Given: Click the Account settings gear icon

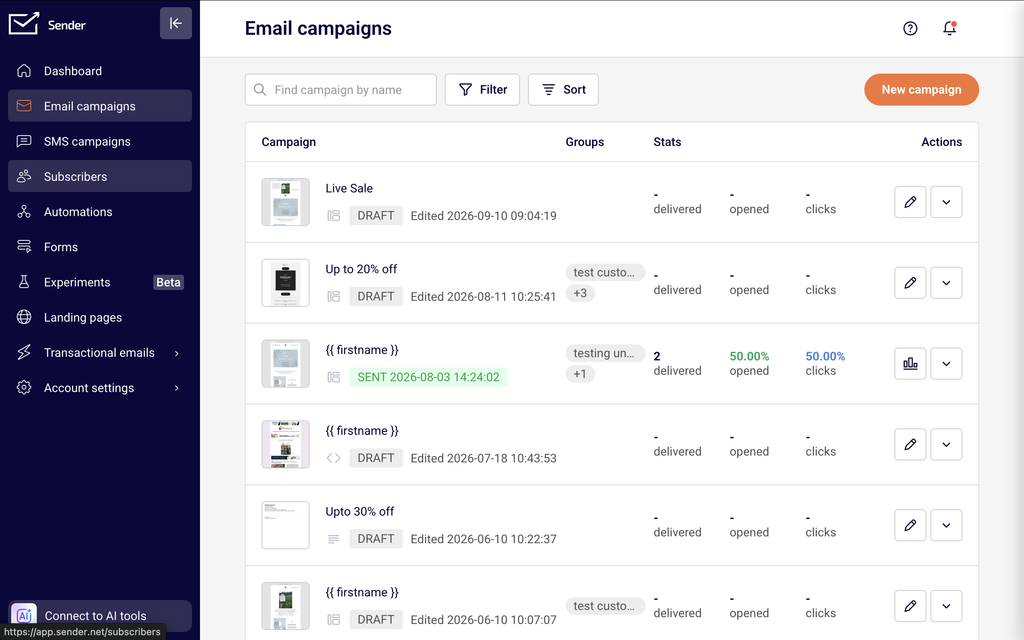Looking at the screenshot, I should (x=24, y=387).
